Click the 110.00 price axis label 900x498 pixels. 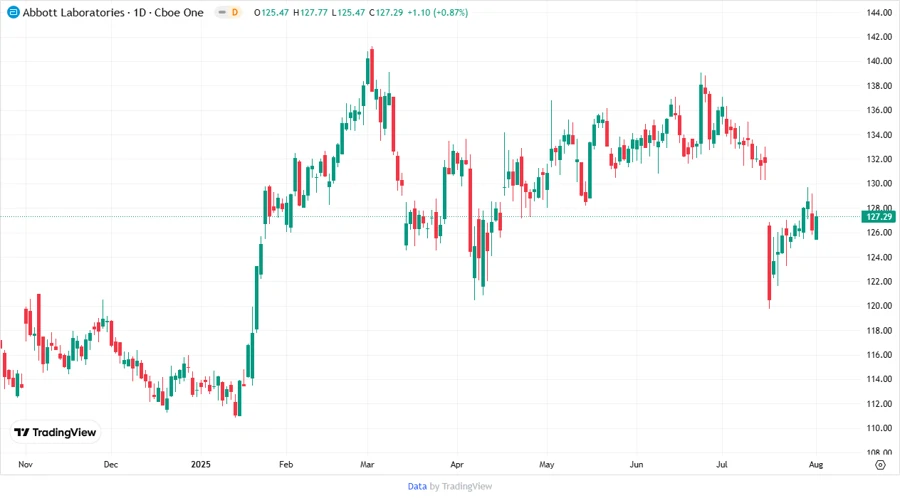pyautogui.click(x=879, y=428)
